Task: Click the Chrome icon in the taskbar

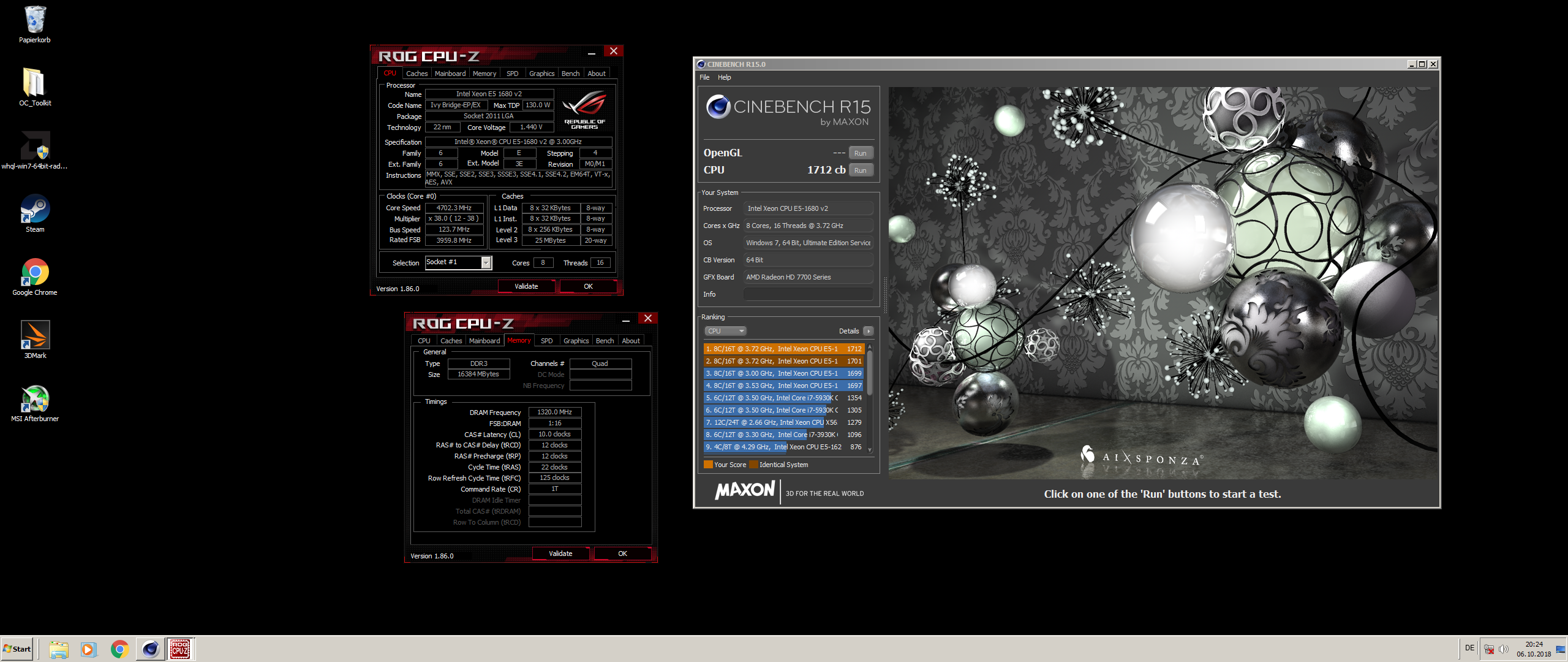Action: 119,649
